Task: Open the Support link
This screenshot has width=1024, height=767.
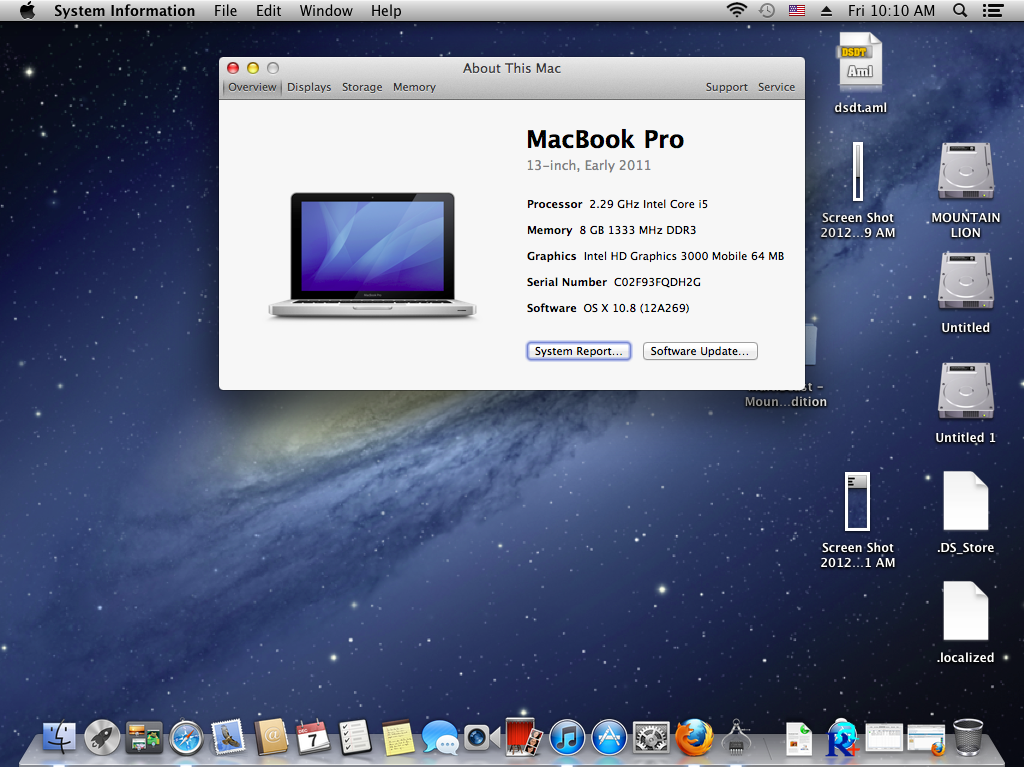Action: tap(726, 87)
